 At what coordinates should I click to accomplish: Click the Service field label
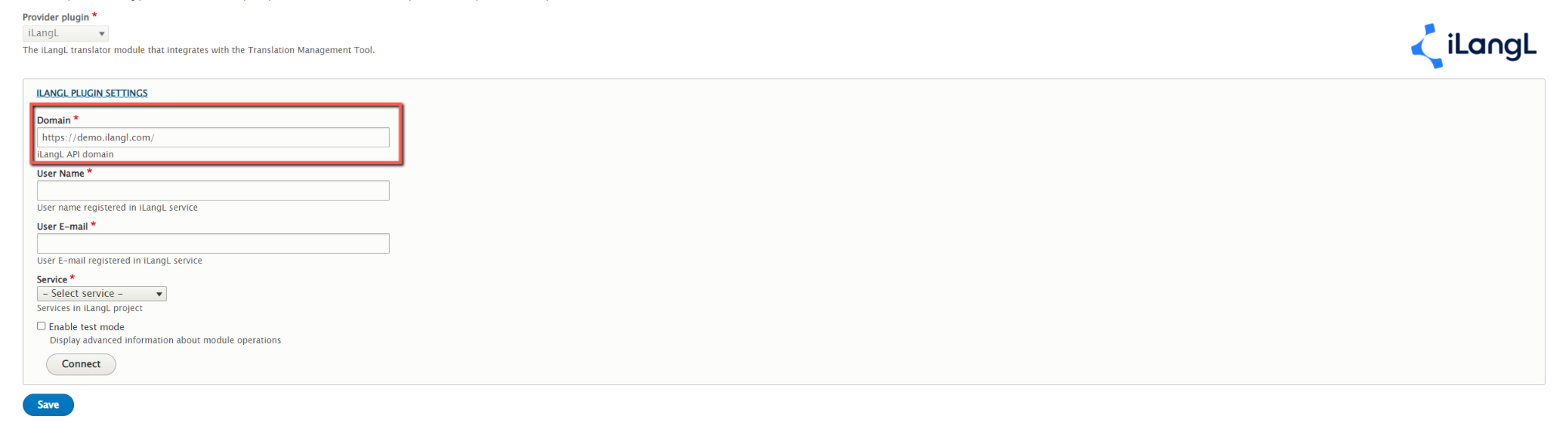[52, 280]
